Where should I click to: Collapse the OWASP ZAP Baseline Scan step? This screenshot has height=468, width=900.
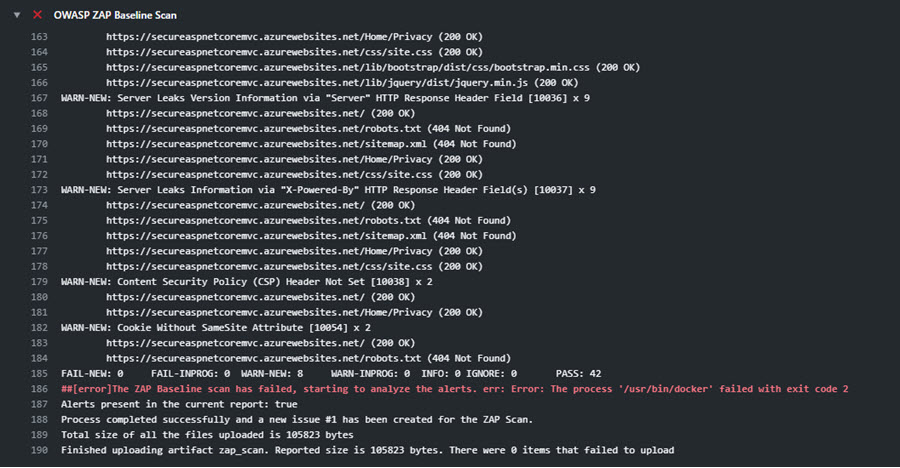[x=17, y=15]
